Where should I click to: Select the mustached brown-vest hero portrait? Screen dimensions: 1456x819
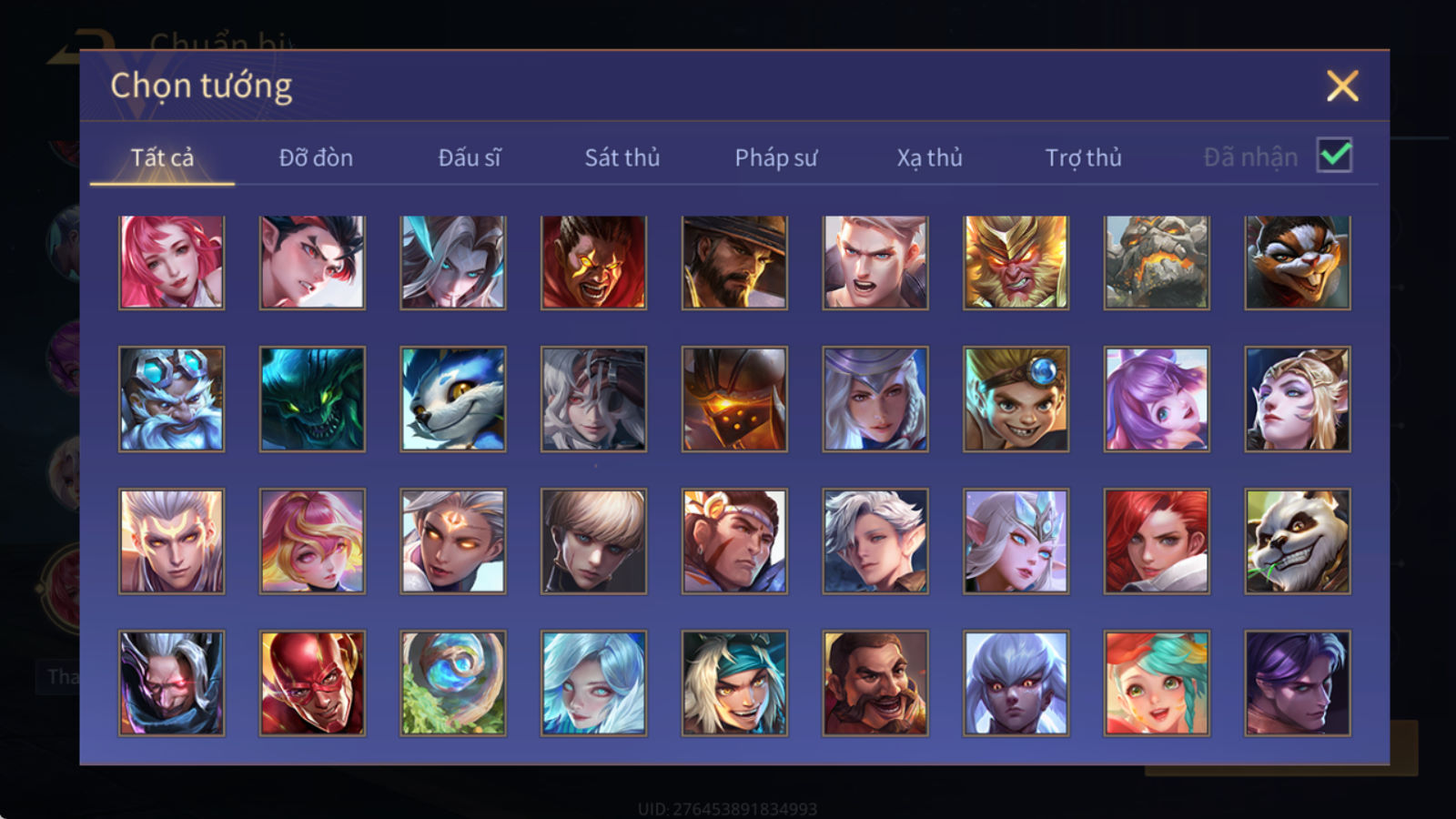[x=875, y=682]
